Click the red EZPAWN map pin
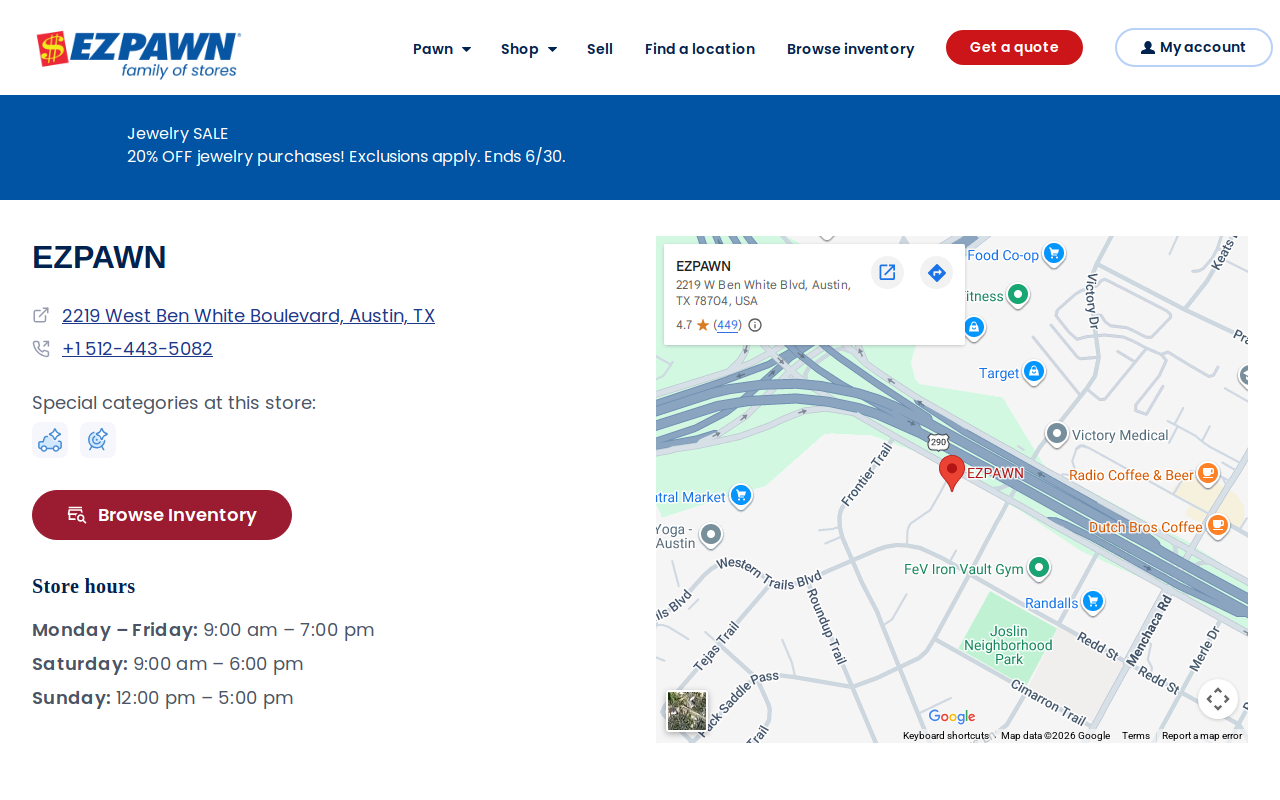The image size is (1280, 800). 952,472
